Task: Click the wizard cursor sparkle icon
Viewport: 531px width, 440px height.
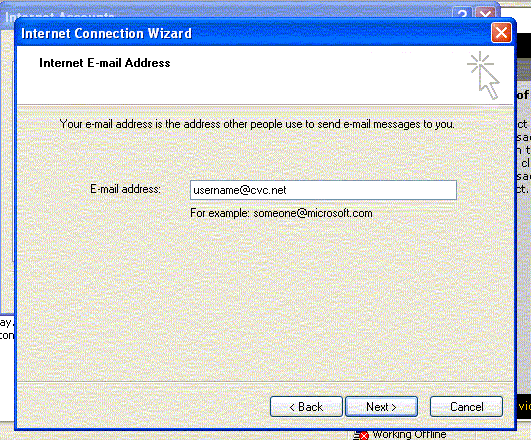Action: (483, 75)
